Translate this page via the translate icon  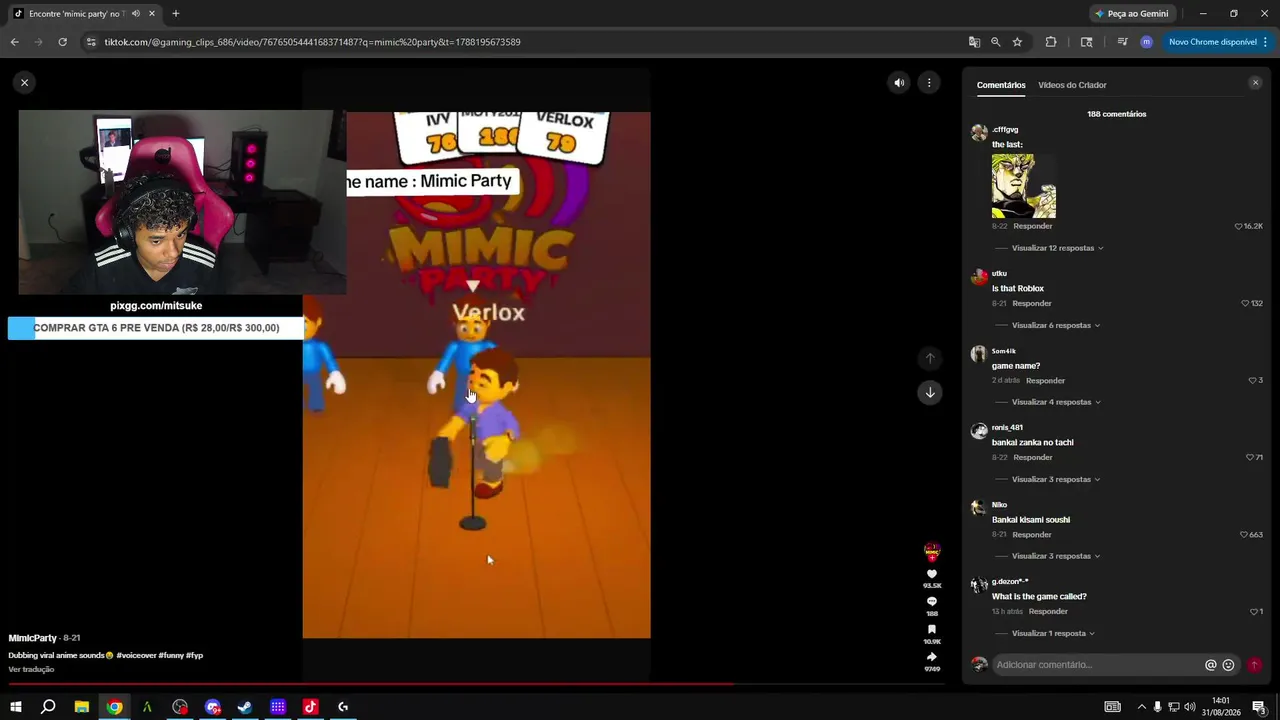(974, 42)
